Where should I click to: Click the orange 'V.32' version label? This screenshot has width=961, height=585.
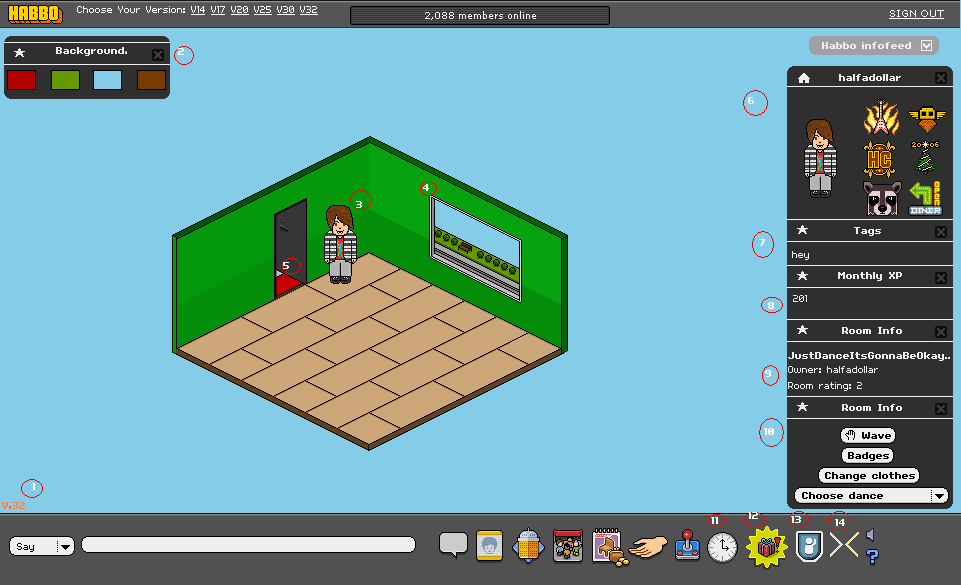click(x=13, y=505)
